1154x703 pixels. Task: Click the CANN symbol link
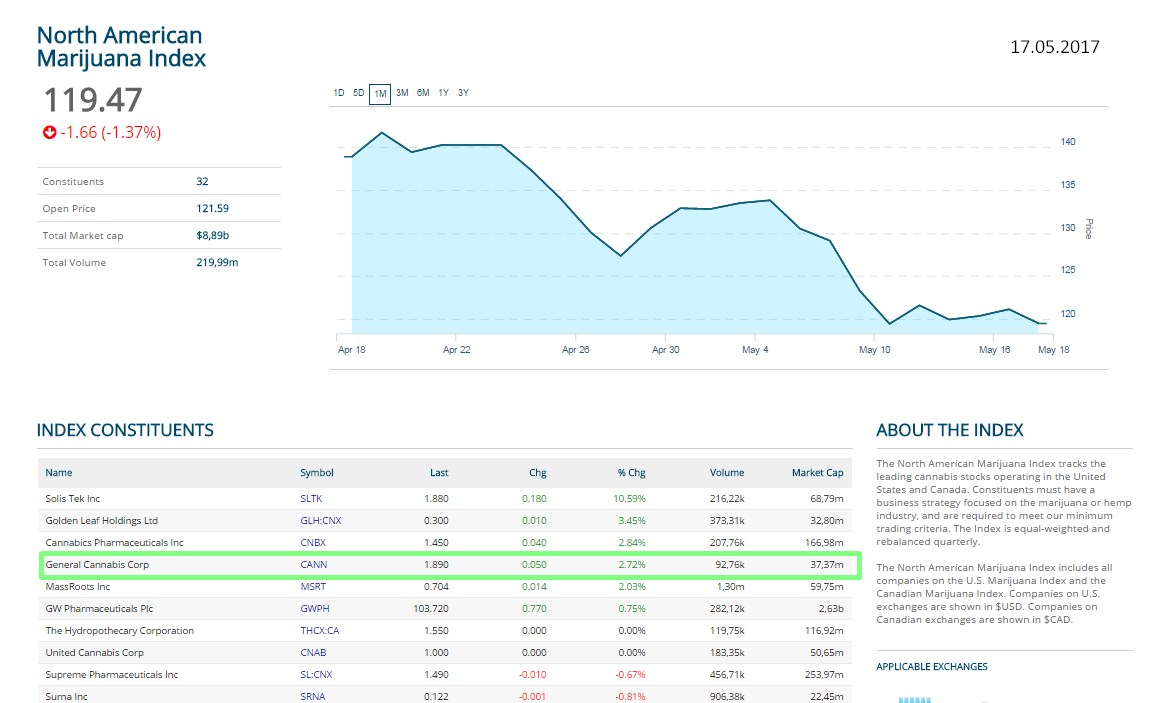click(x=312, y=565)
